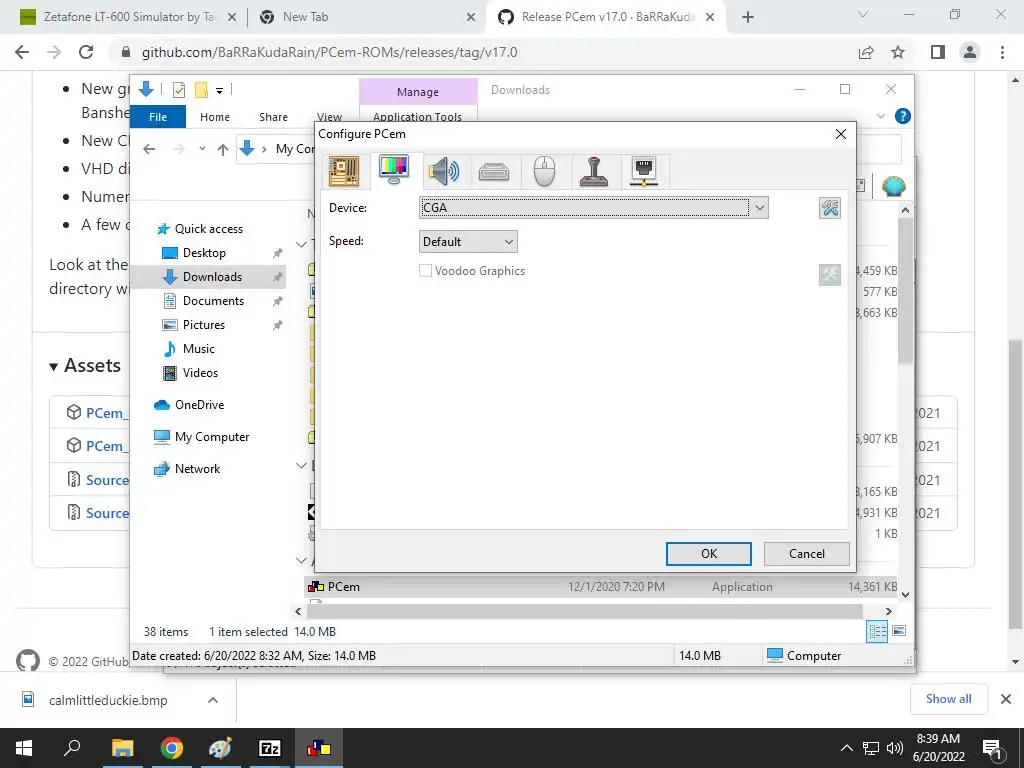1024x768 pixels.
Task: Open the Sound tab with speaker icon
Action: click(444, 171)
